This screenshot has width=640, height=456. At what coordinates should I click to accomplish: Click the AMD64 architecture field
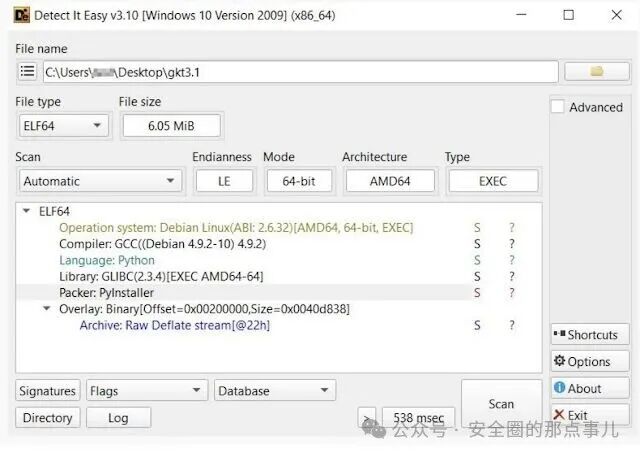(x=390, y=181)
